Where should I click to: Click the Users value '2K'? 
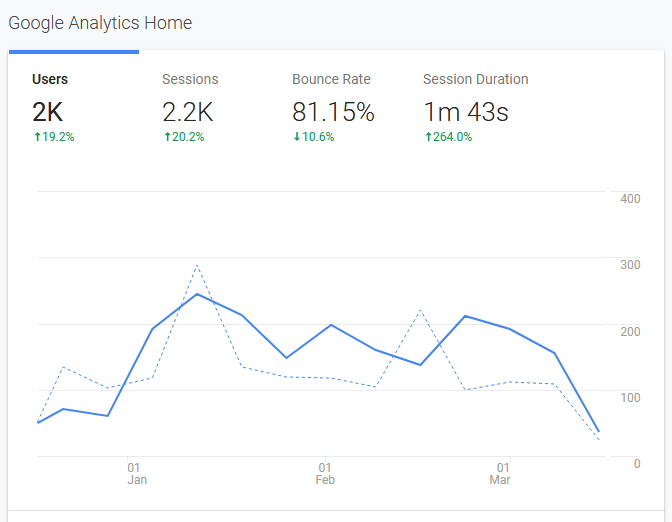click(x=48, y=112)
